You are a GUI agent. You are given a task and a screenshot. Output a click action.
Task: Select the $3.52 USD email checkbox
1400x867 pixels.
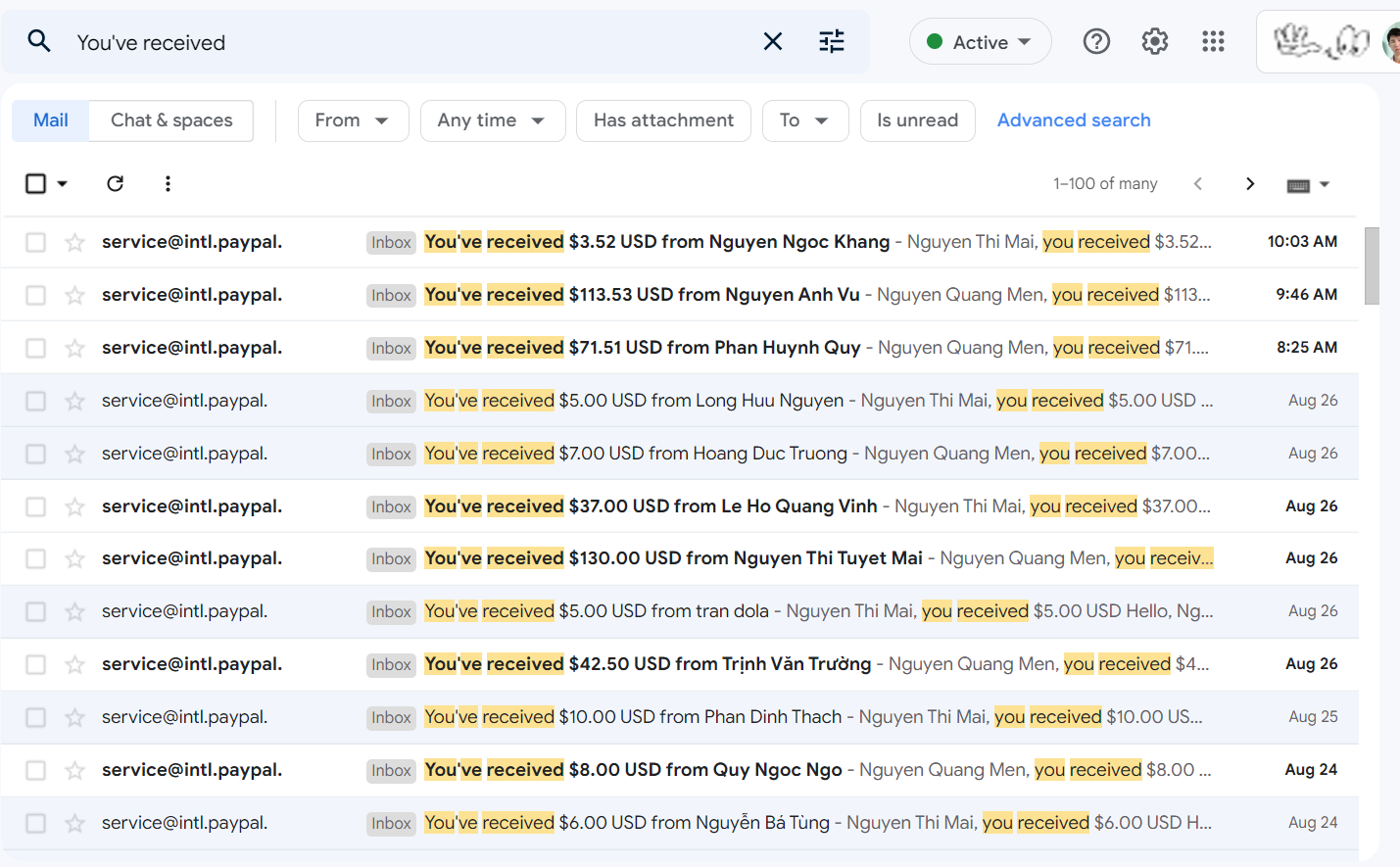(x=35, y=242)
